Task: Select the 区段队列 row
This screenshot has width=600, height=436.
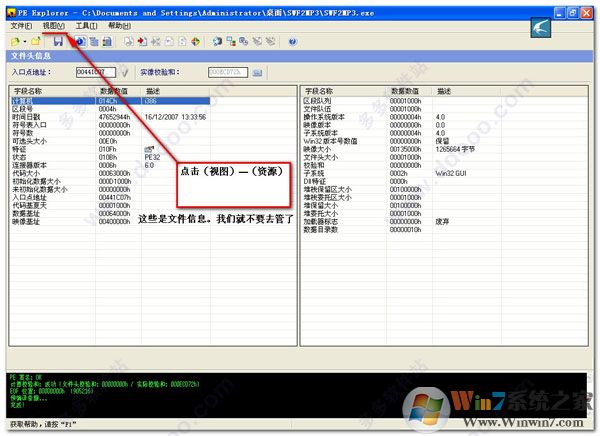Action: click(401, 101)
